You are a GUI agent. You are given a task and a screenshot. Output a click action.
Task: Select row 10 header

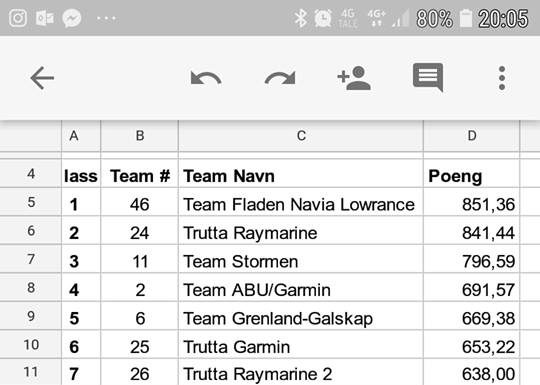point(31,345)
